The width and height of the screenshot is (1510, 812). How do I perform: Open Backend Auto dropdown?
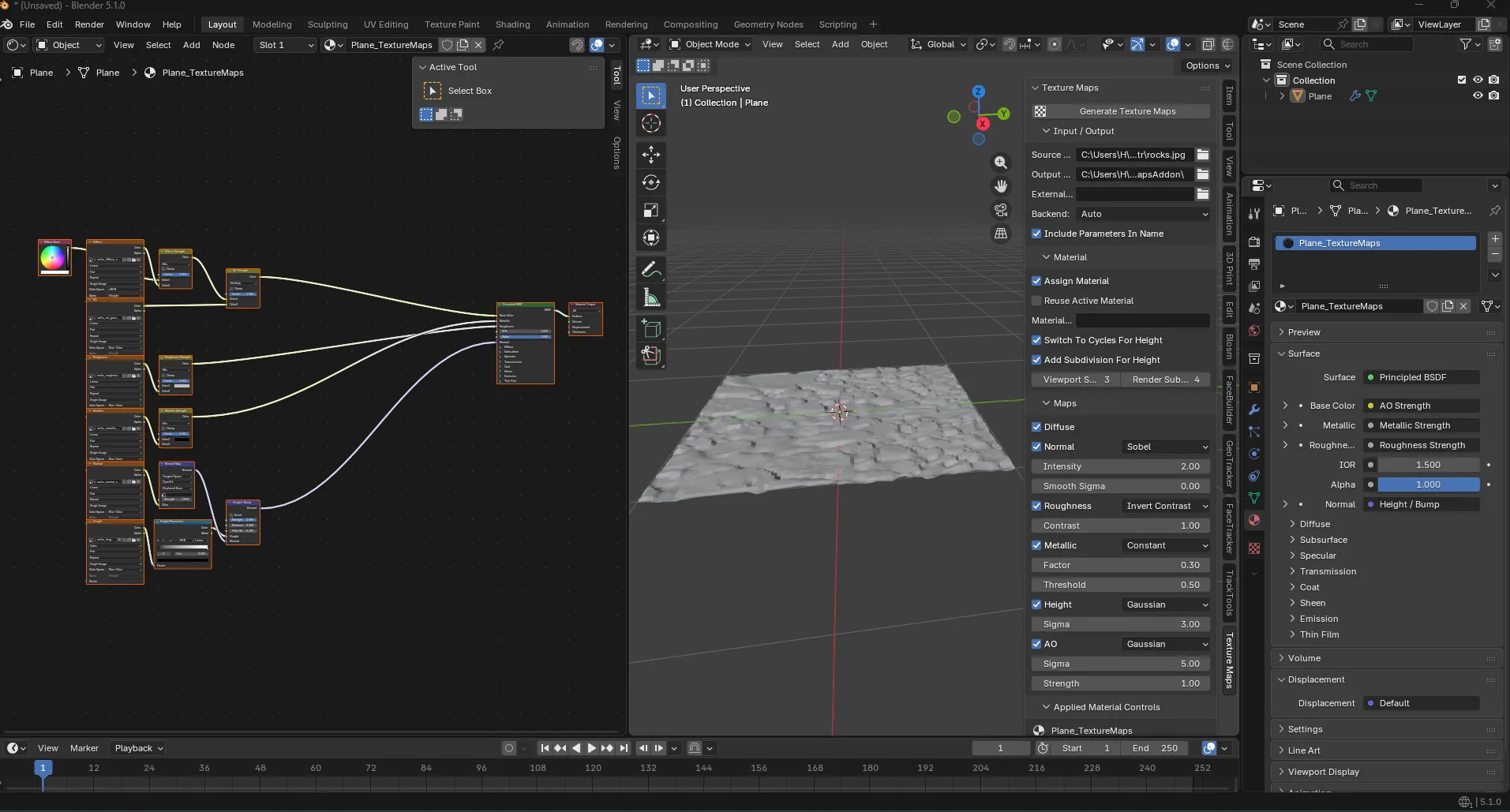point(1143,214)
